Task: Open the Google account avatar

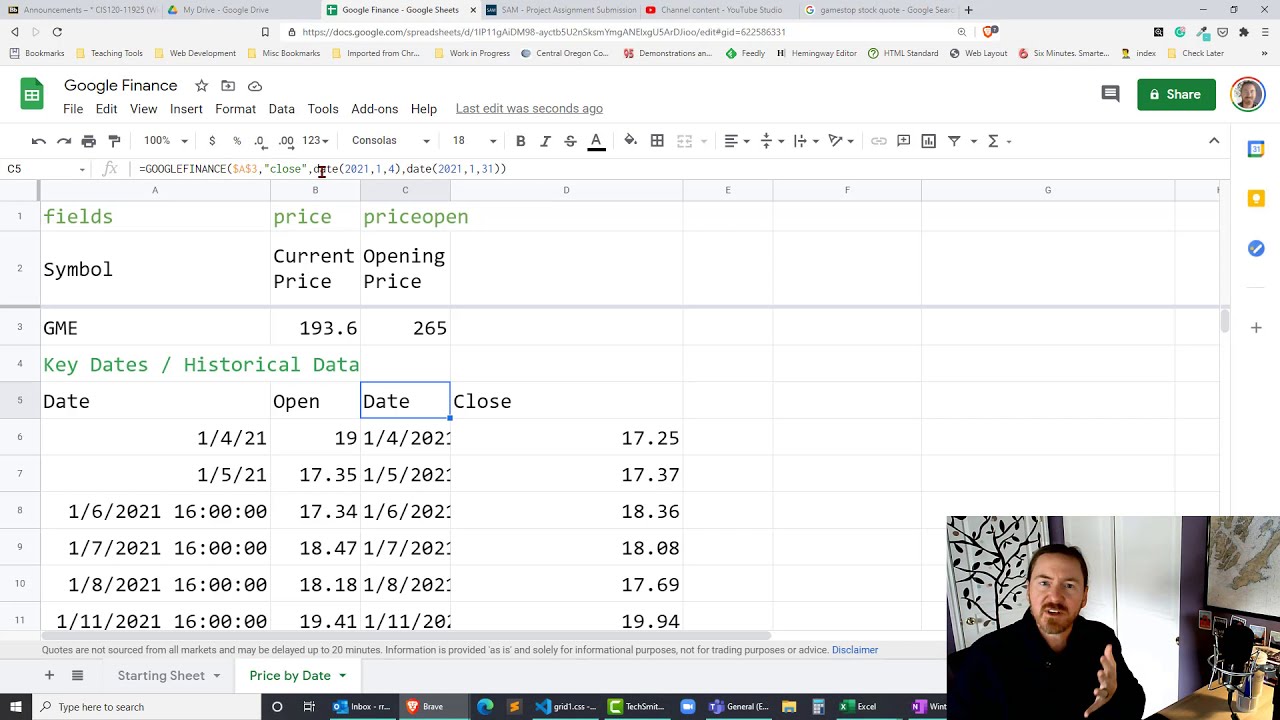Action: click(x=1247, y=95)
